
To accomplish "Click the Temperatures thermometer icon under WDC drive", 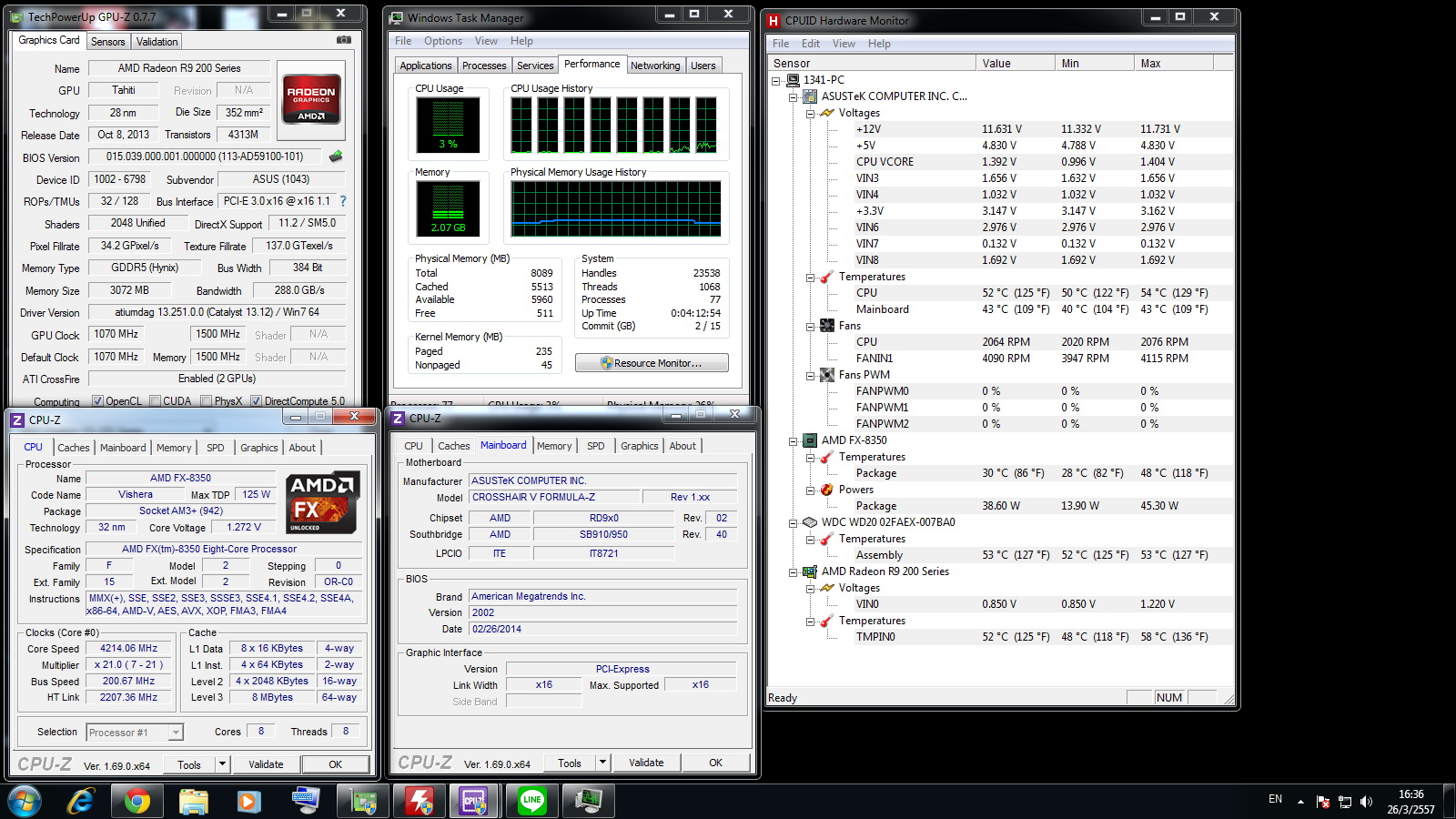I will click(x=826, y=539).
